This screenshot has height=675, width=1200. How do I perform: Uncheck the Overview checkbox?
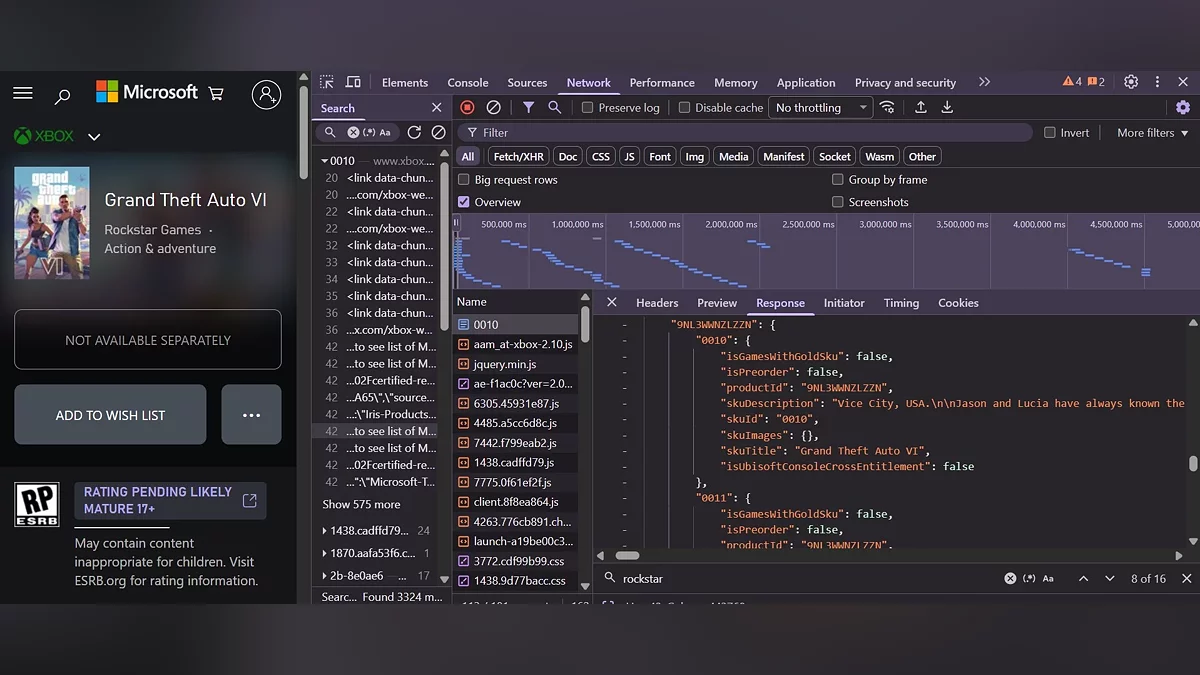tap(464, 202)
